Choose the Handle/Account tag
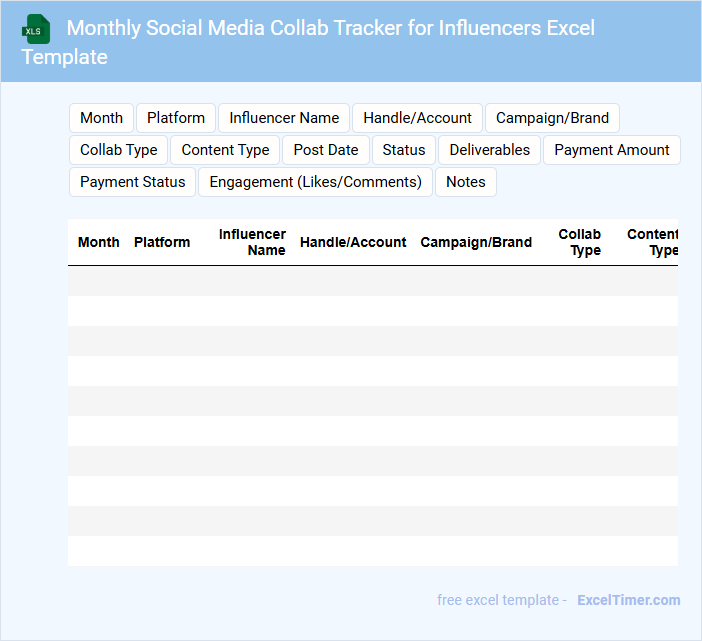This screenshot has width=702, height=641. pos(417,118)
